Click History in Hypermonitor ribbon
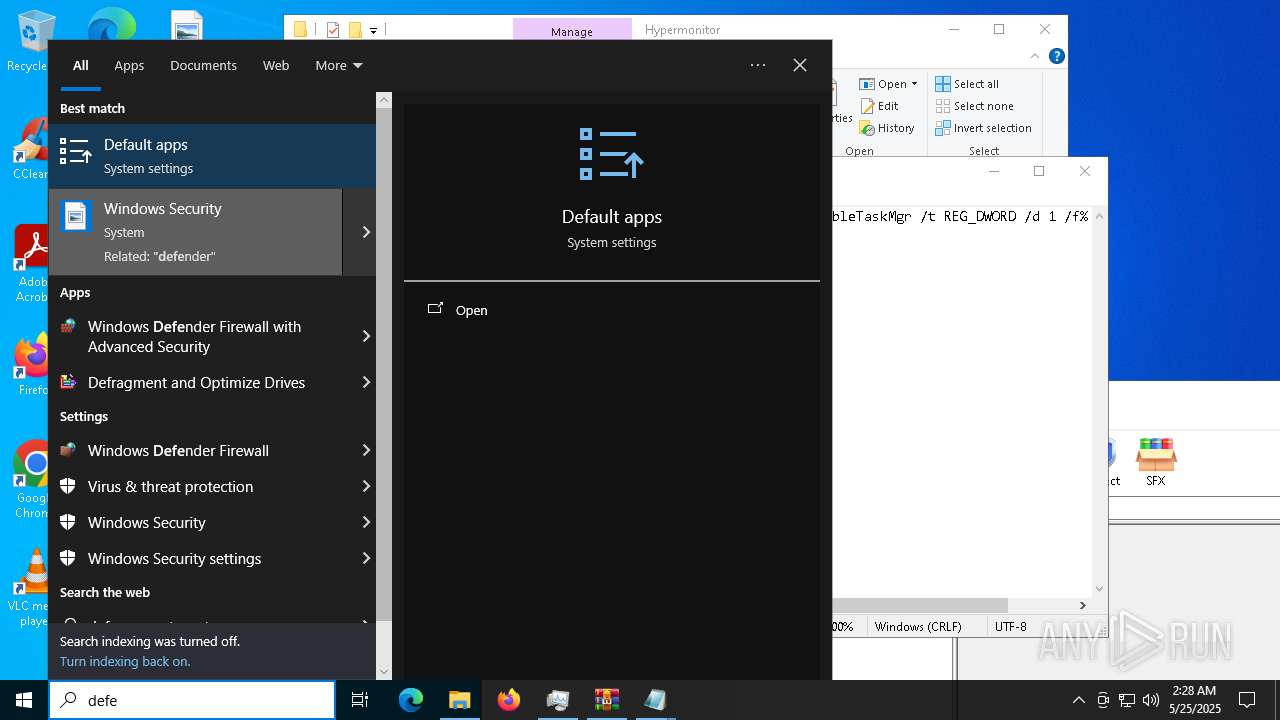The image size is (1280, 720). point(887,128)
